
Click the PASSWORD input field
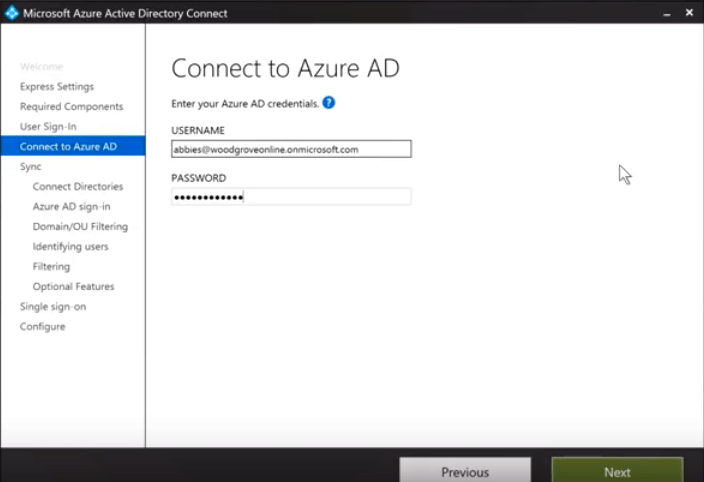click(x=291, y=197)
